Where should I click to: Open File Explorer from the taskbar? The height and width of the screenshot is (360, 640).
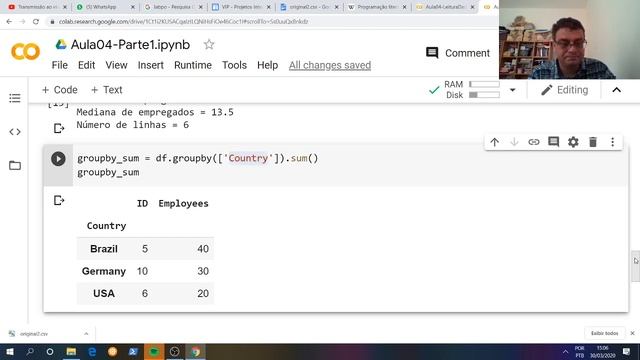(71, 351)
